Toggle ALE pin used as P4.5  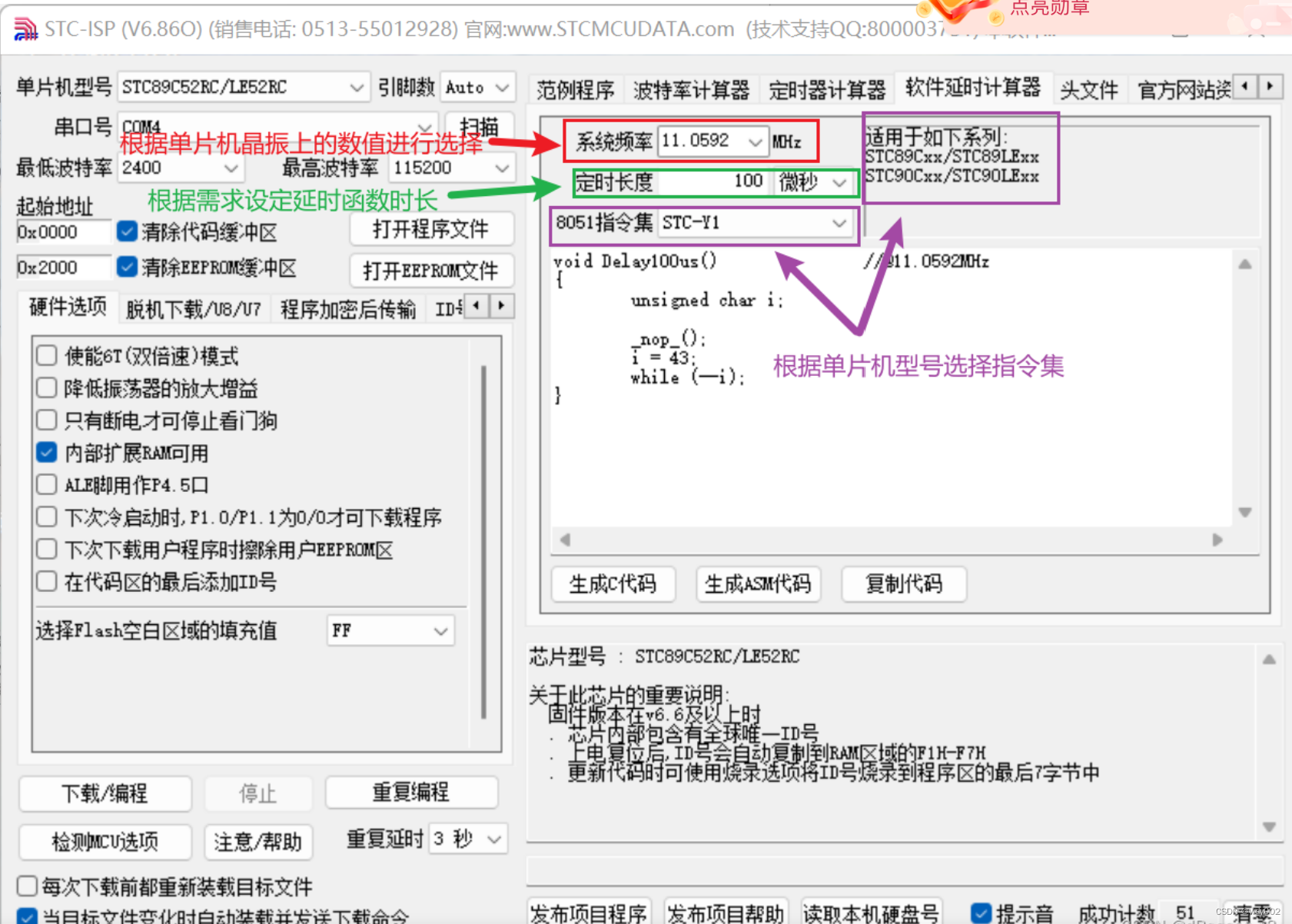click(x=47, y=485)
